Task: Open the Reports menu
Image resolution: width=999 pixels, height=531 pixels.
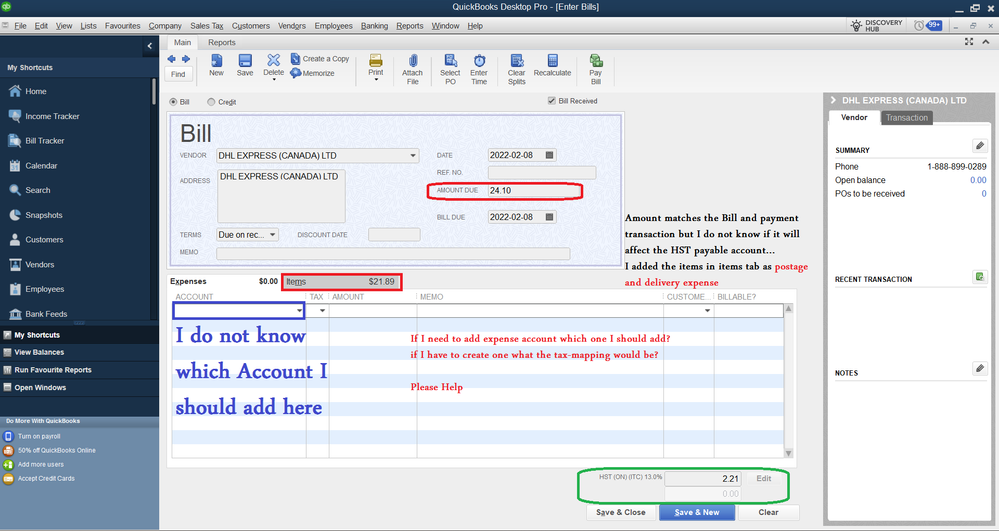Action: pos(410,26)
